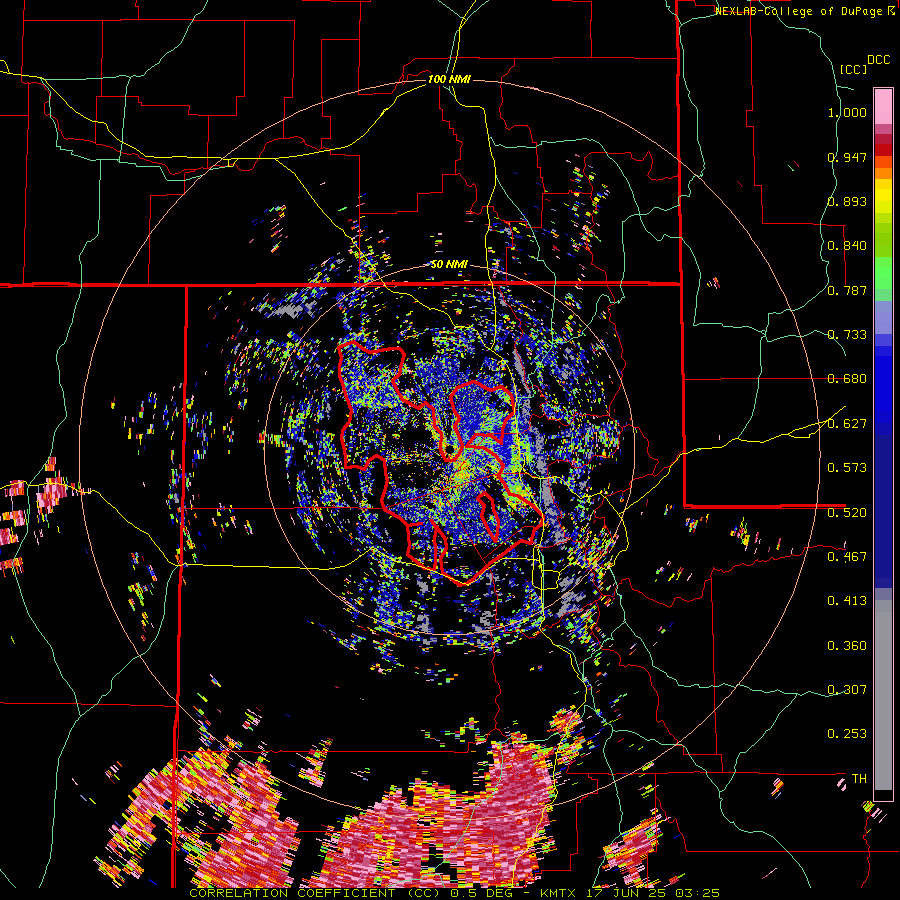The height and width of the screenshot is (900, 900).
Task: Click the 0.253 legend value
Action: tap(847, 734)
